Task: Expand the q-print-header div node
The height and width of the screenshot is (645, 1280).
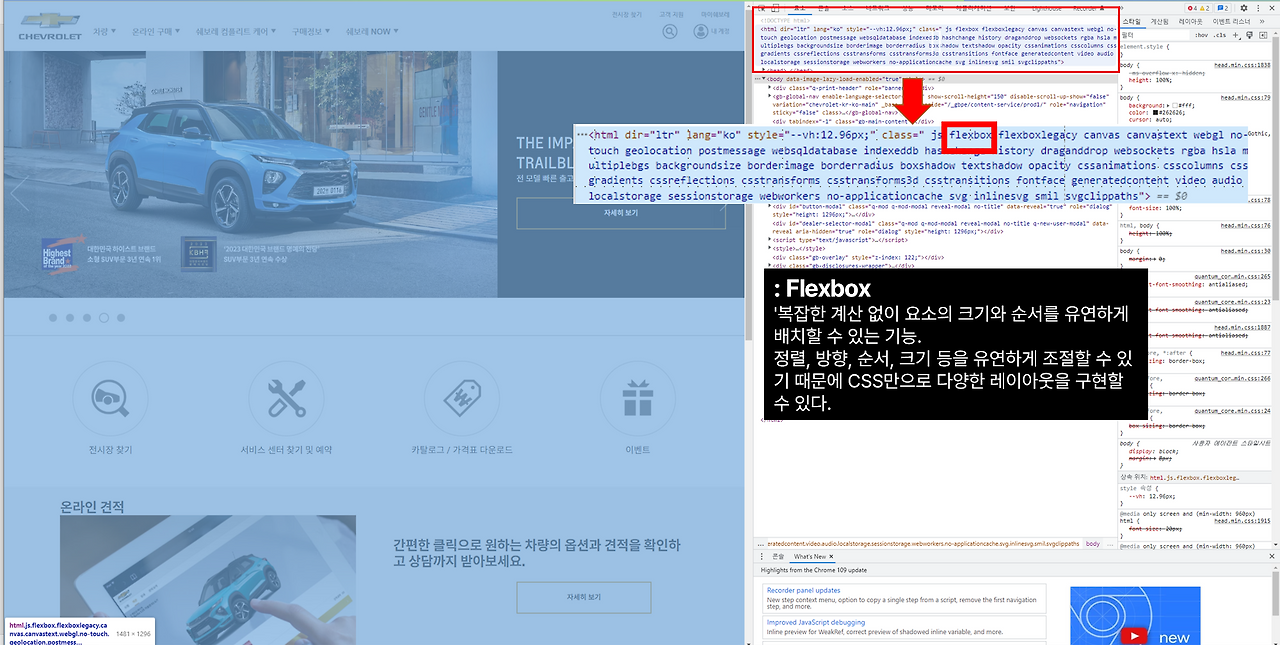Action: pos(770,88)
